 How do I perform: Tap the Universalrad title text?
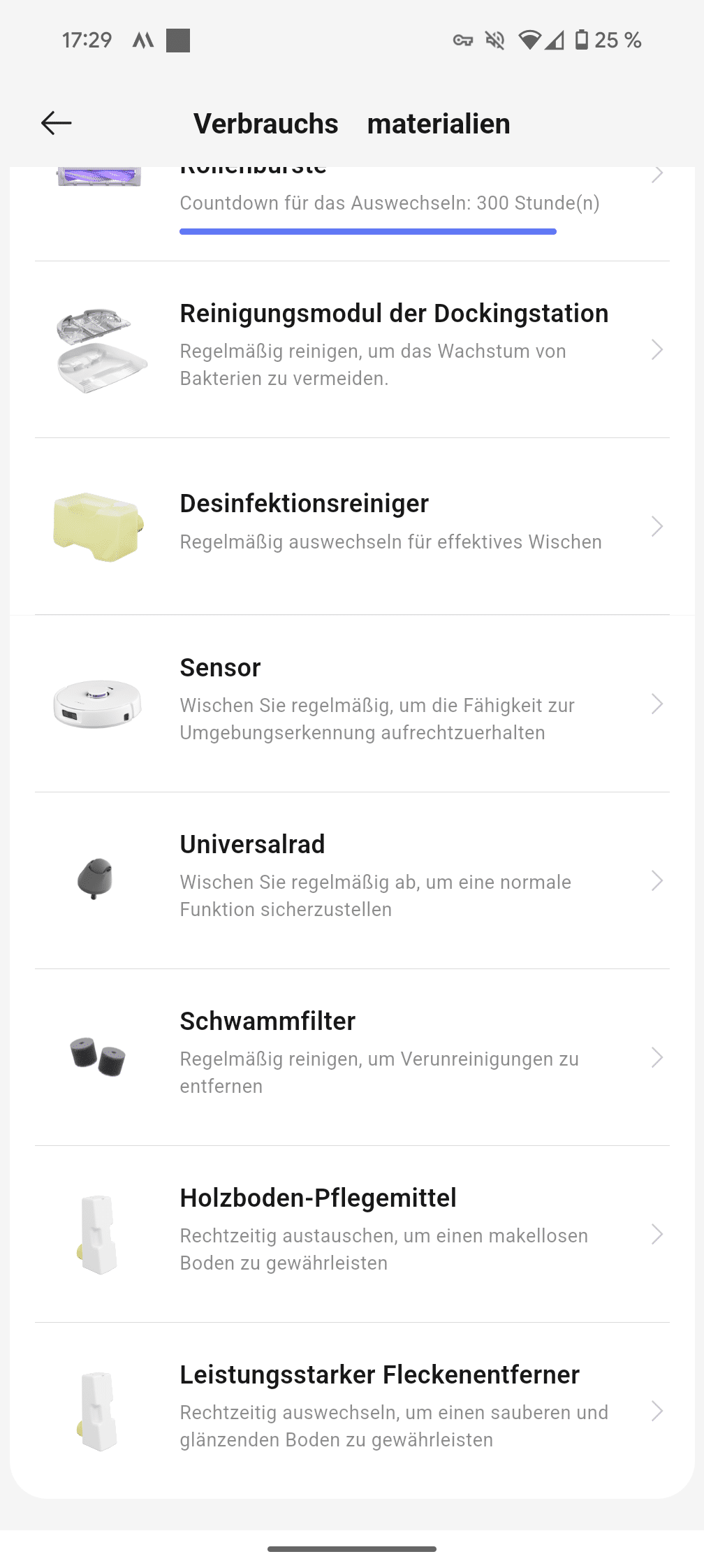[252, 844]
